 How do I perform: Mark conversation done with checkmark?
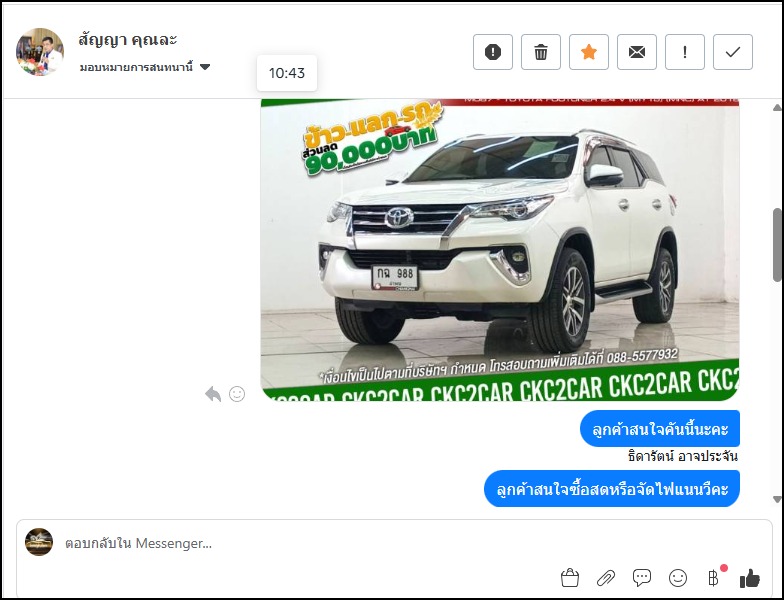[x=732, y=52]
